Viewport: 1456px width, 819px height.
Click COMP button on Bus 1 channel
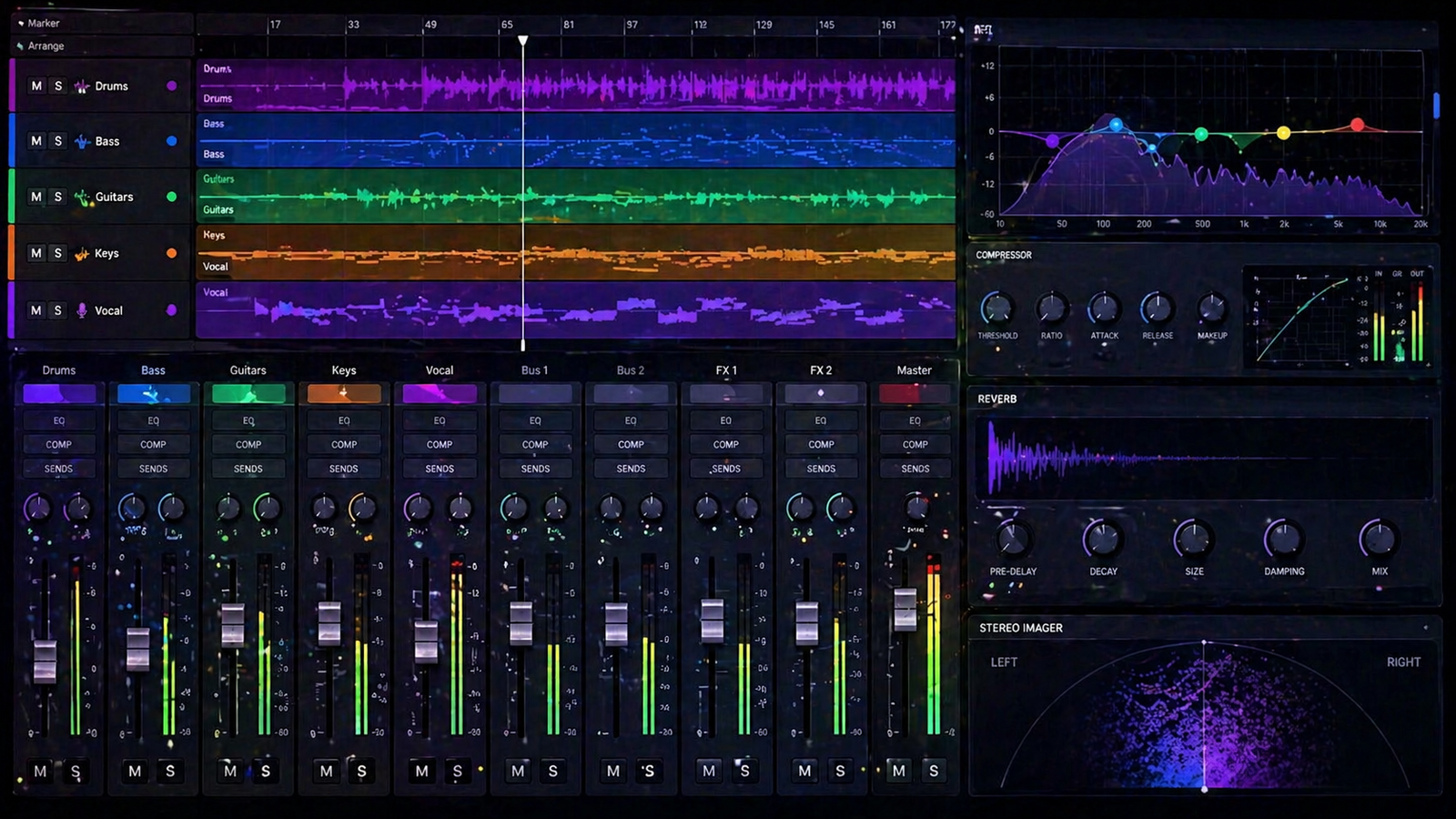pos(535,444)
